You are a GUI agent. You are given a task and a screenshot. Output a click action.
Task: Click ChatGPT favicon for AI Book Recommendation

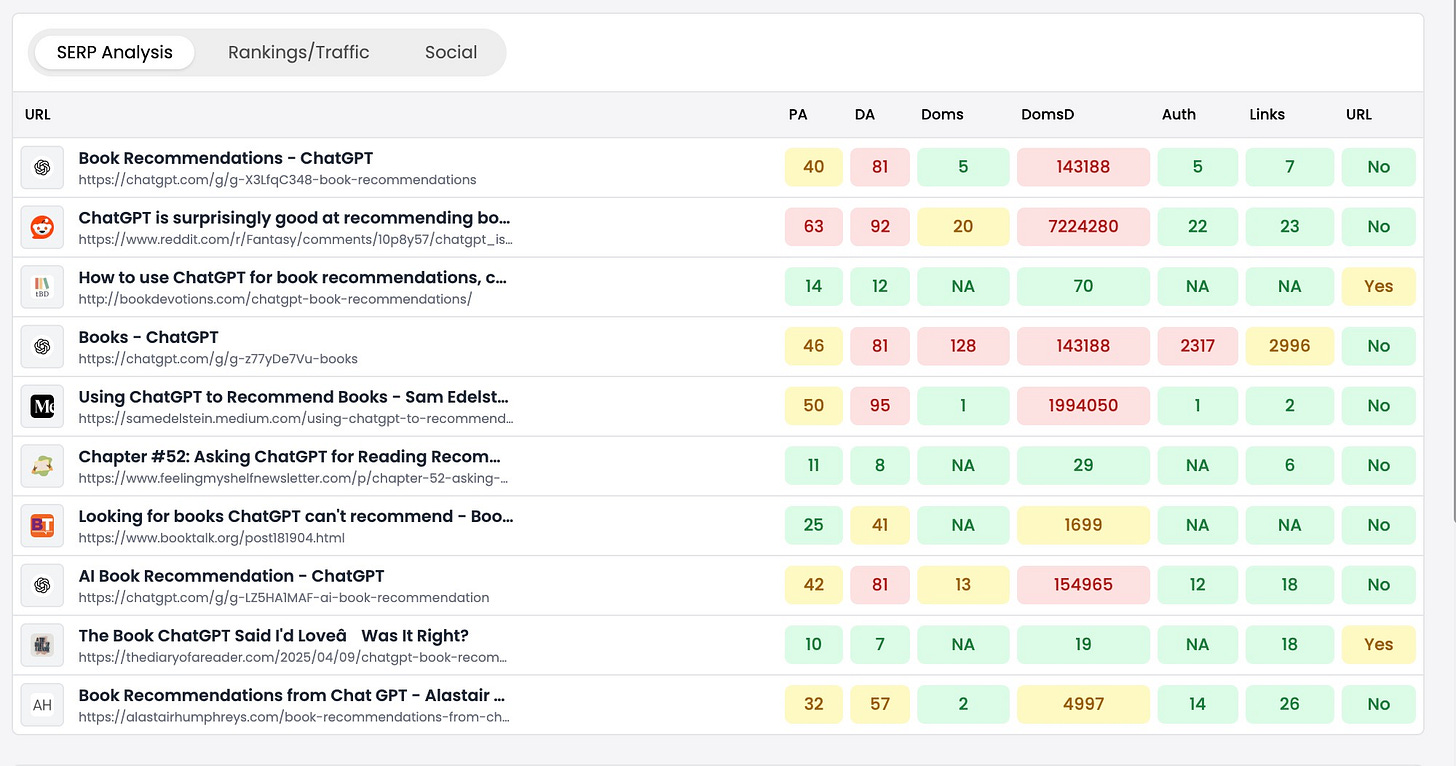42,585
